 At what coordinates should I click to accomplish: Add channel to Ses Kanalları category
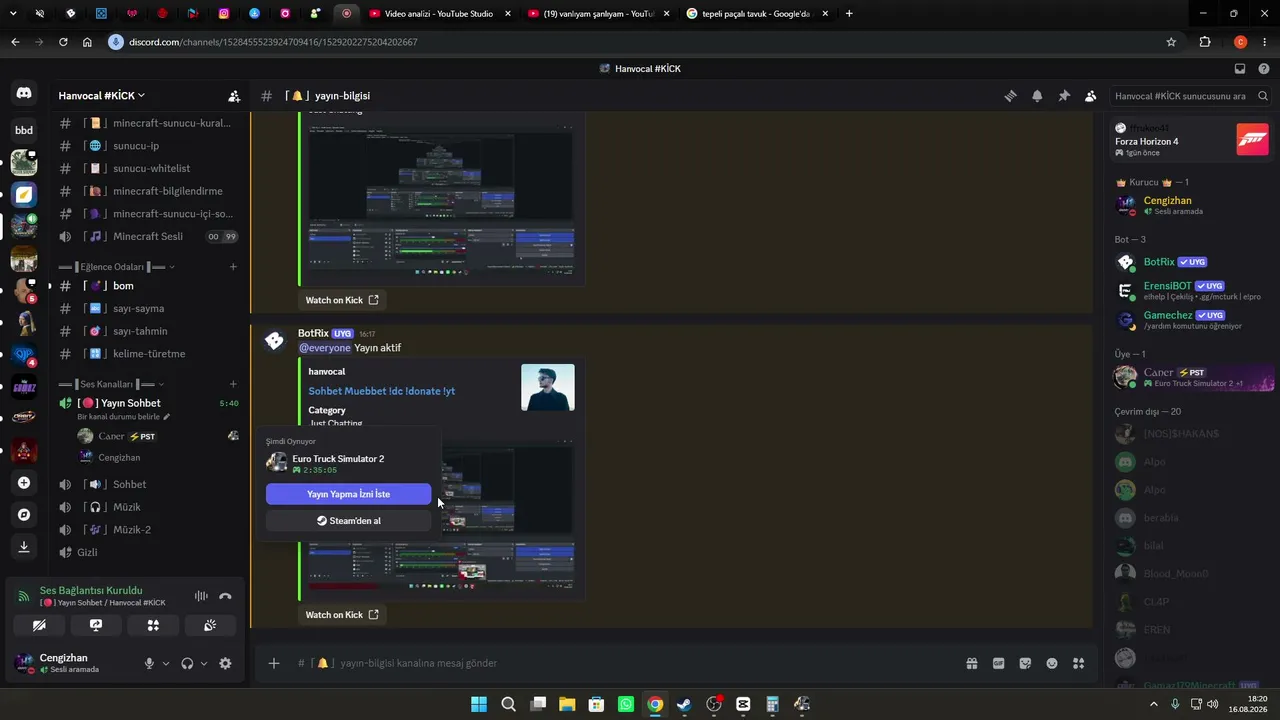(x=233, y=384)
